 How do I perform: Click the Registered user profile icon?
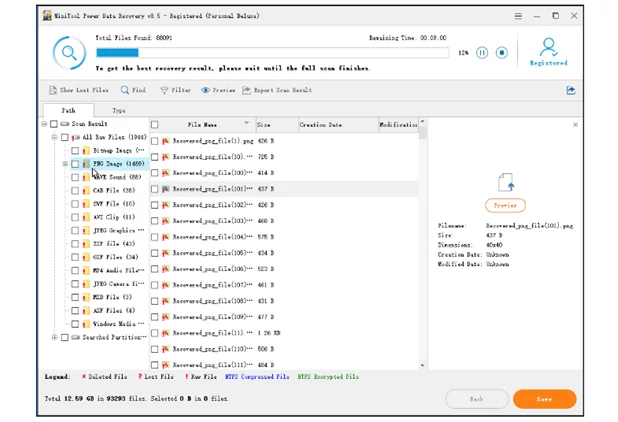click(x=548, y=47)
